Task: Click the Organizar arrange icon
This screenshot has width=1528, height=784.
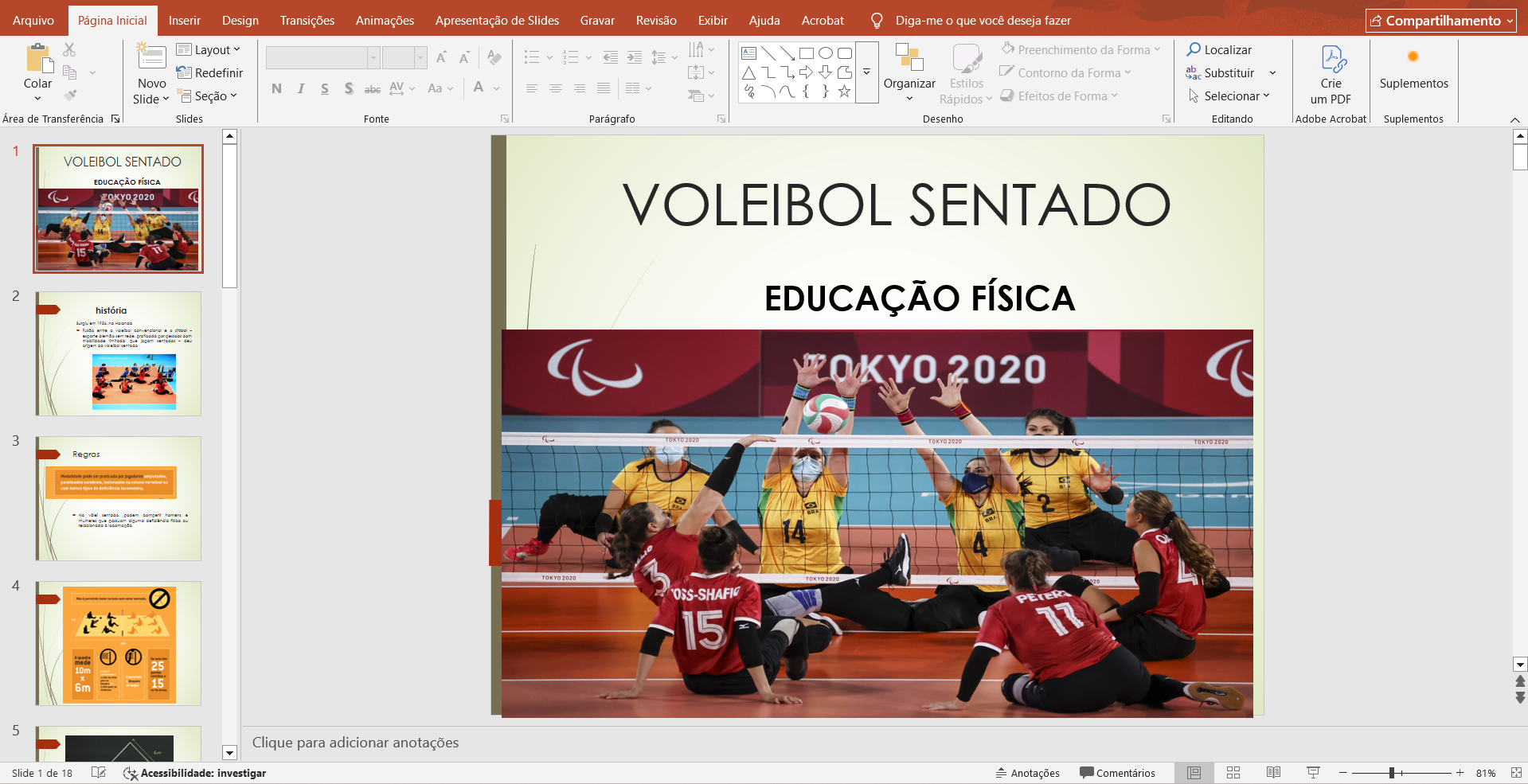Action: pos(909,58)
